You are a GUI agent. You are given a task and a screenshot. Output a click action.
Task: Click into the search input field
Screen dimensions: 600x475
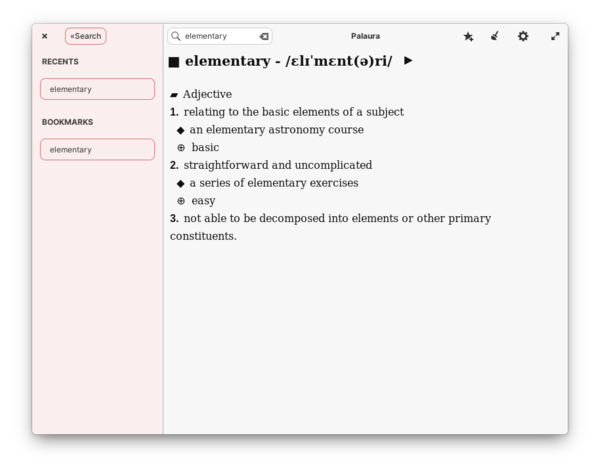point(220,36)
